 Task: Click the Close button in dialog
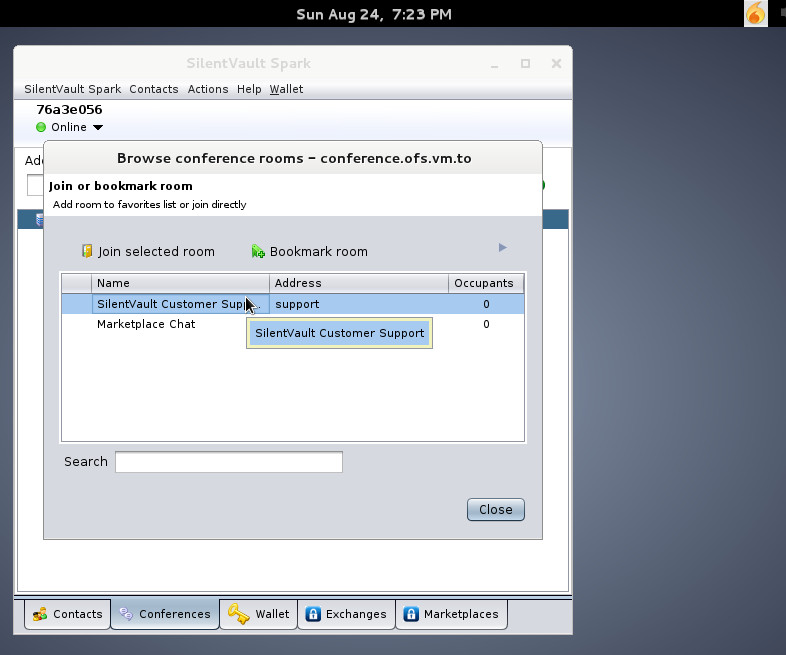pyautogui.click(x=496, y=510)
